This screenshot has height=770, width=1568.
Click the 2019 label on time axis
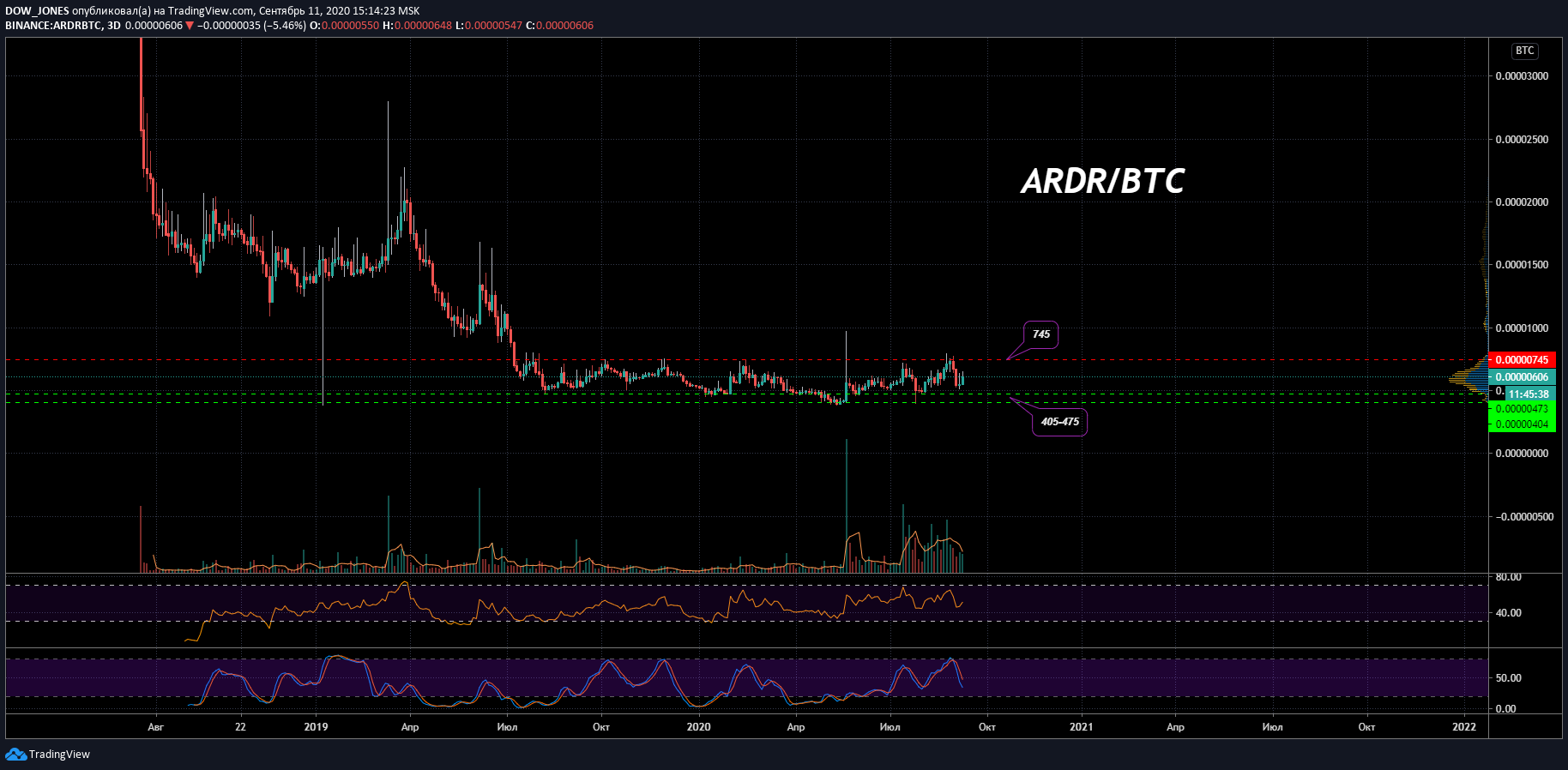317,727
